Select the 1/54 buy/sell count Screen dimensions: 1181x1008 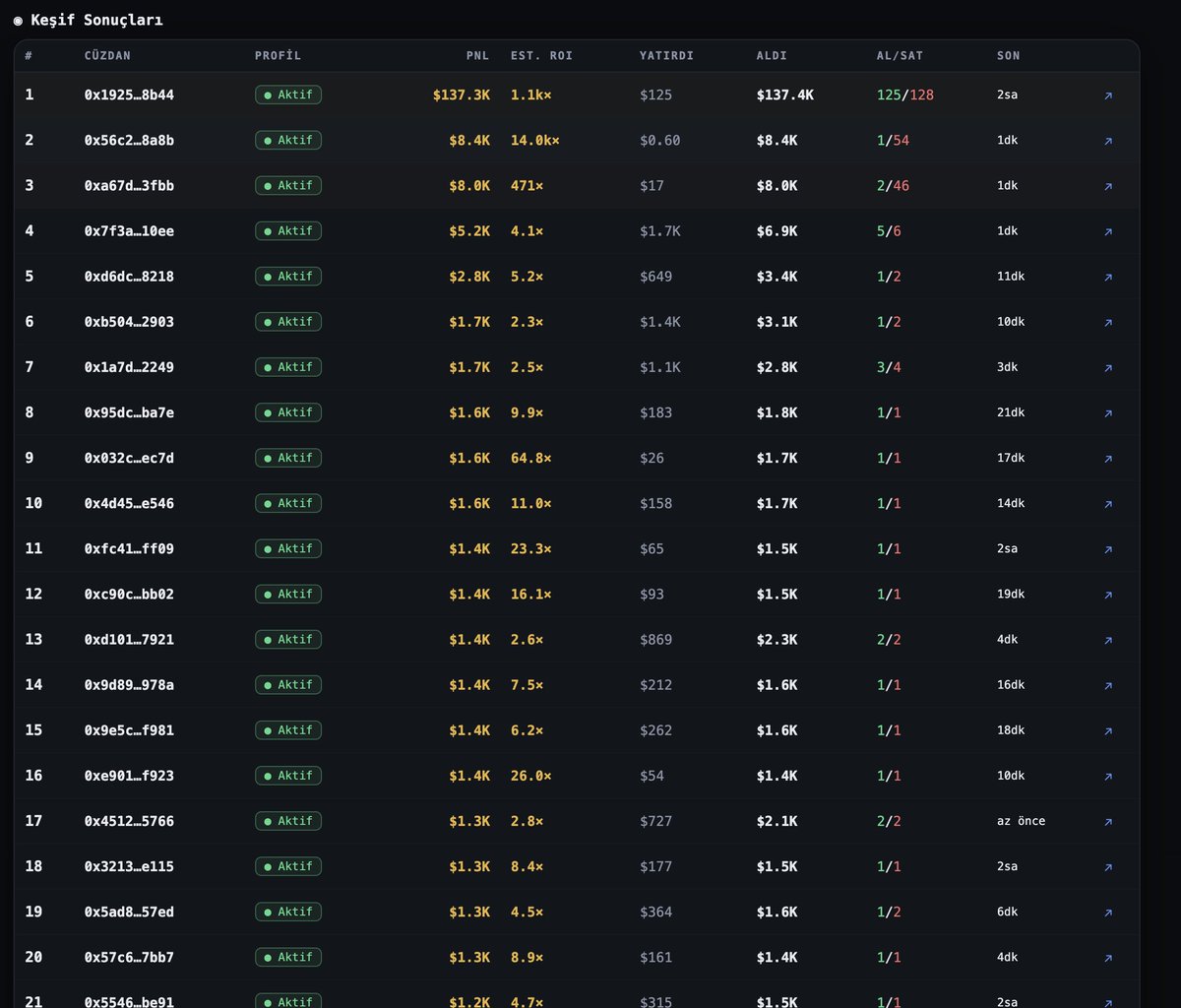click(893, 141)
